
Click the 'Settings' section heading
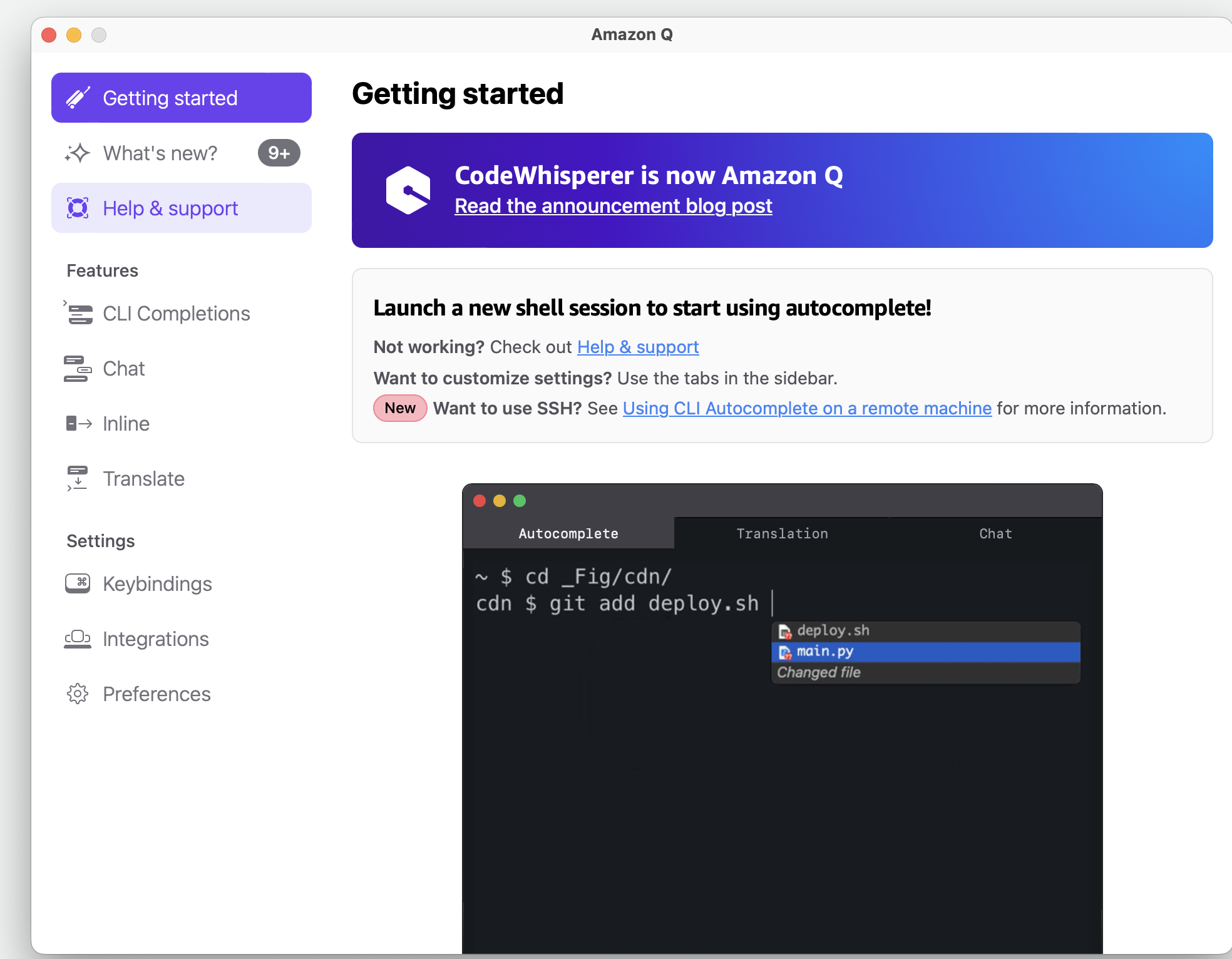click(x=101, y=541)
